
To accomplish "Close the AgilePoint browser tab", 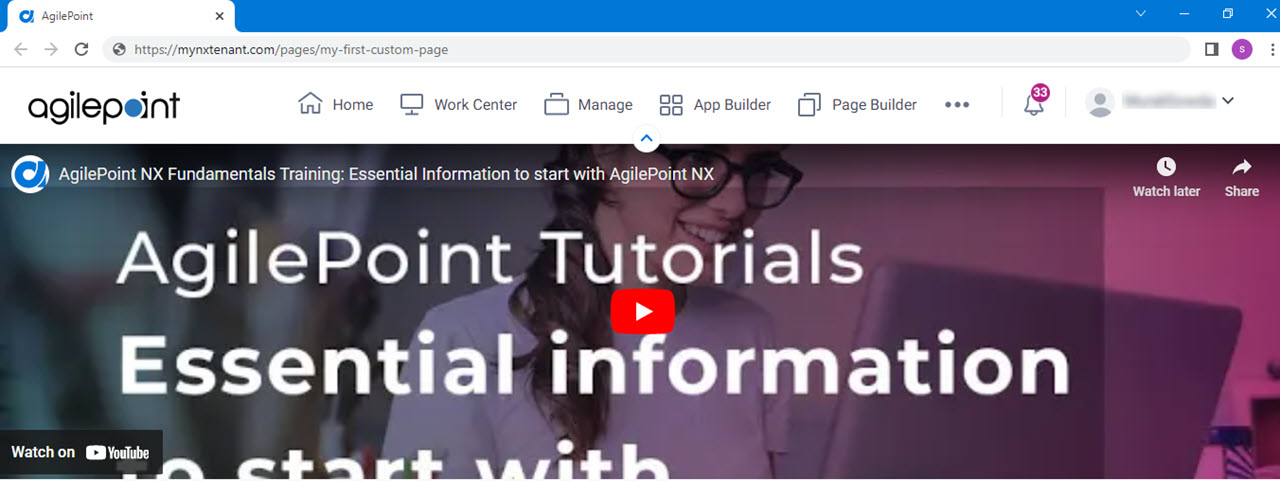I will 220,17.
